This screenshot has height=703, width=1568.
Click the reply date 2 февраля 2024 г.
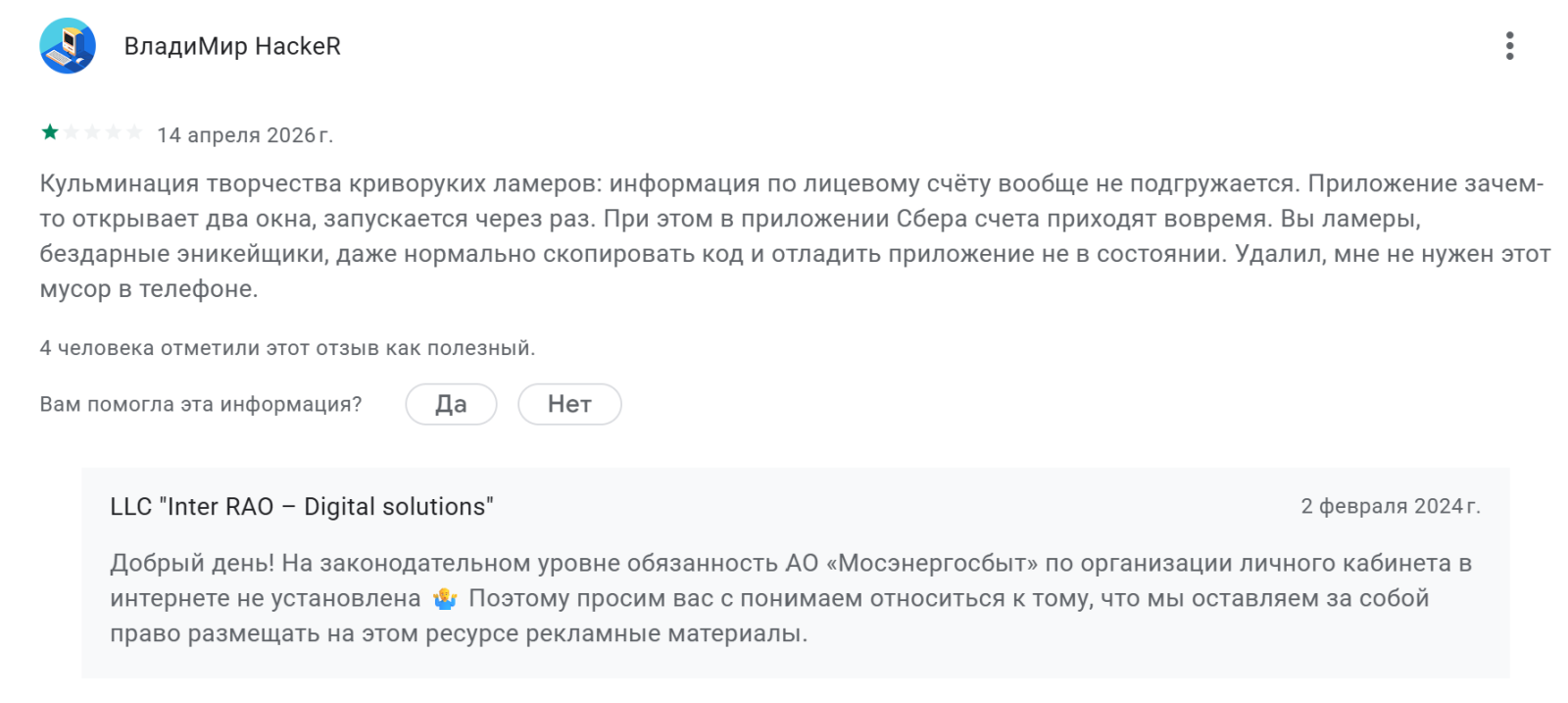[x=1390, y=507]
